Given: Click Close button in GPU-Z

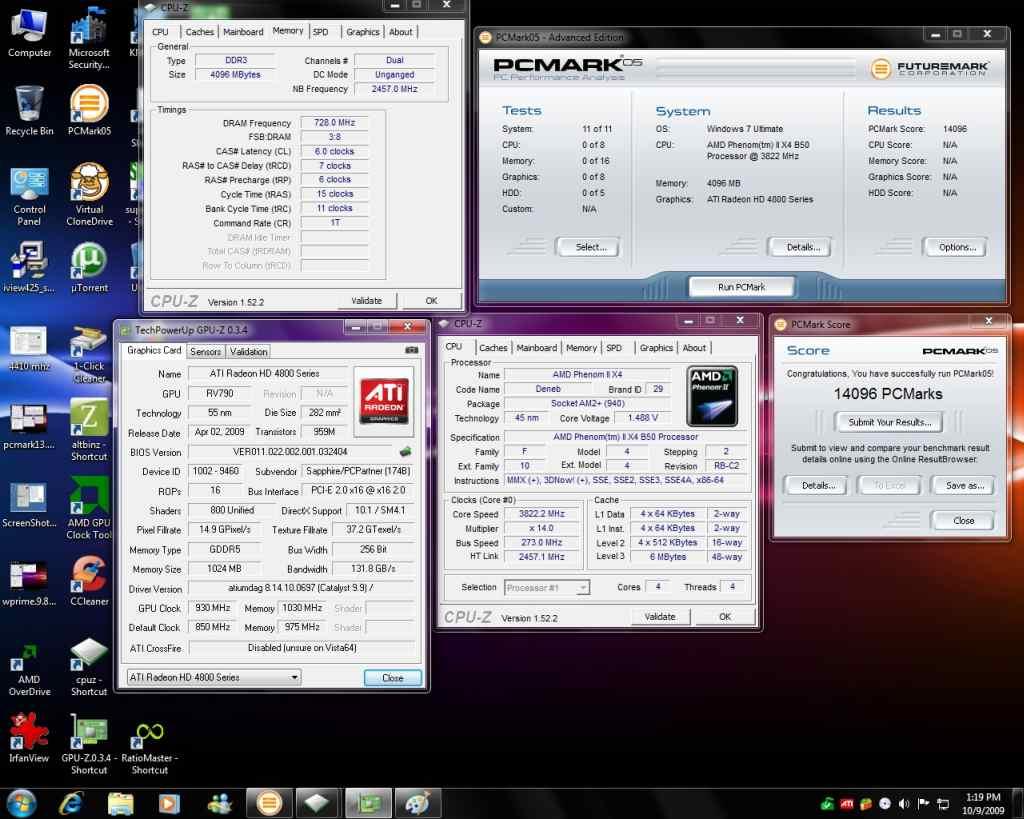Looking at the screenshot, I should coord(392,678).
